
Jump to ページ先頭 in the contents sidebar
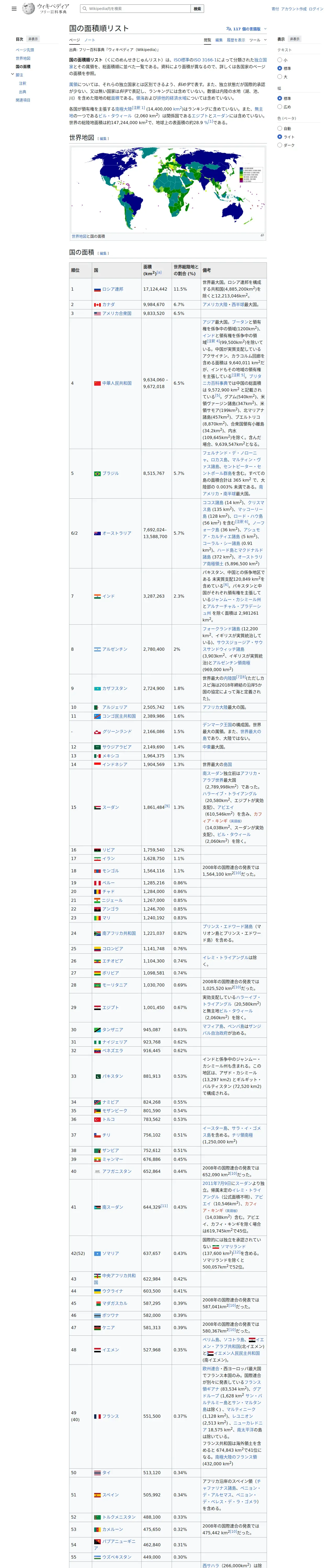coord(25,50)
